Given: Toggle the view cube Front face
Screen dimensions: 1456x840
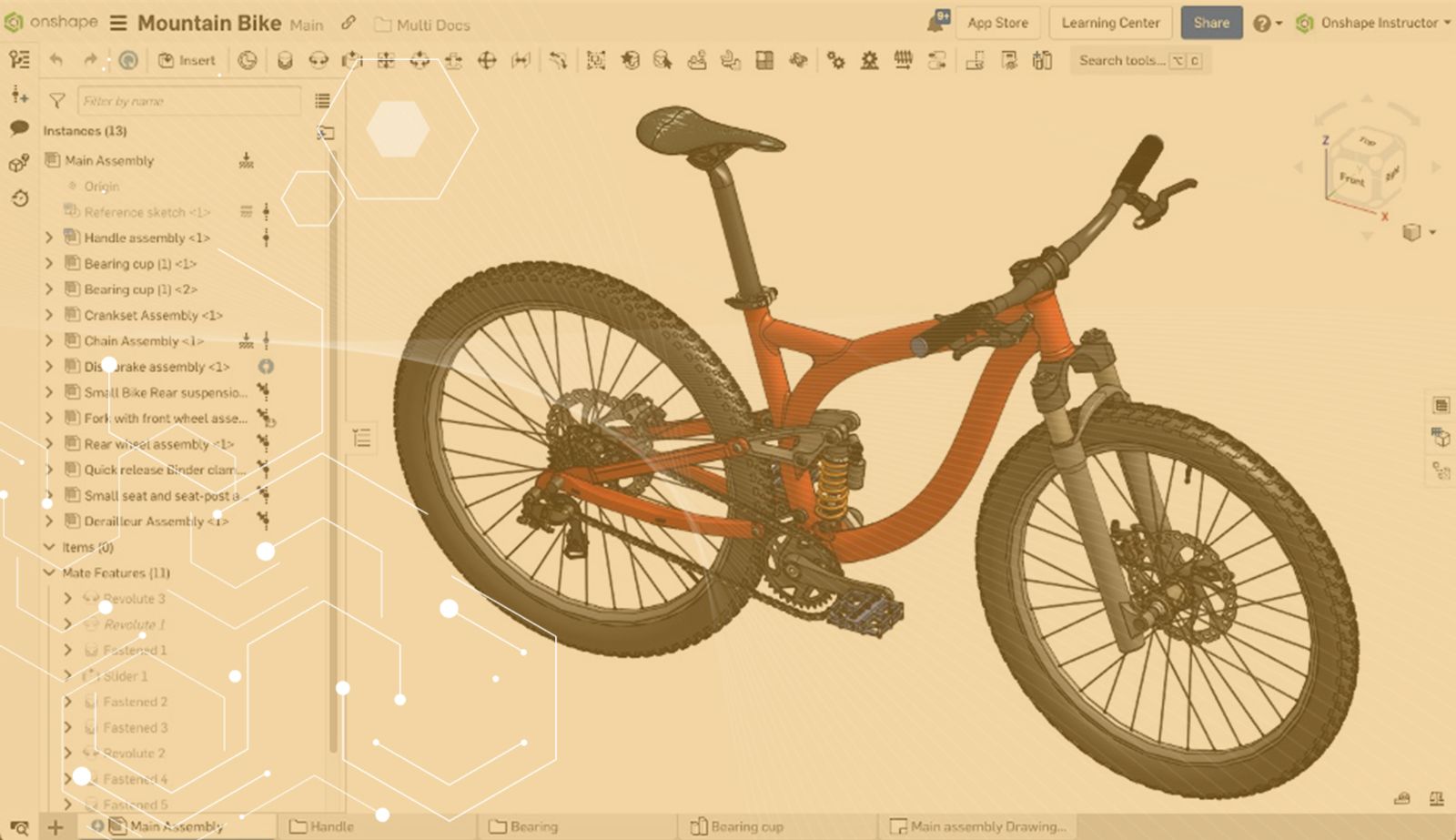Looking at the screenshot, I should click(1351, 178).
